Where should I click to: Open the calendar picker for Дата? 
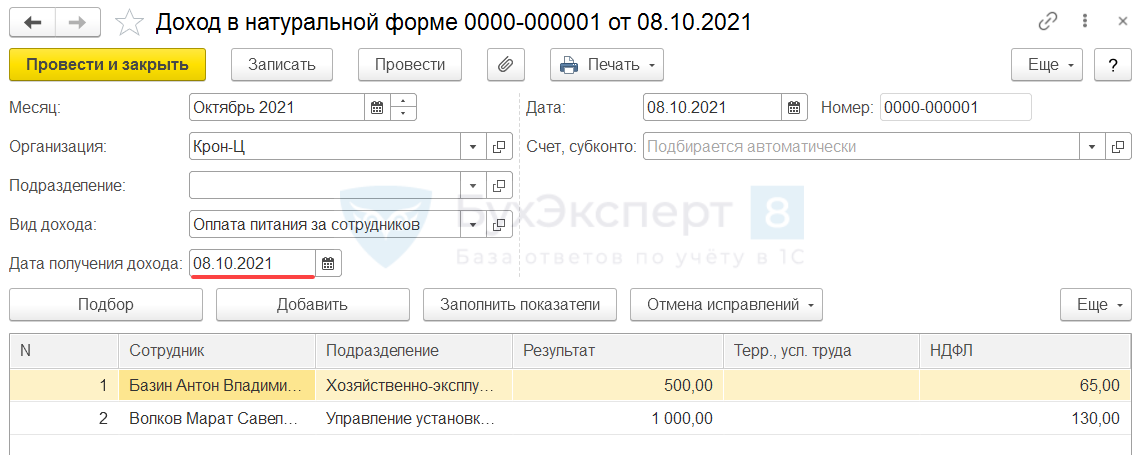[x=794, y=107]
